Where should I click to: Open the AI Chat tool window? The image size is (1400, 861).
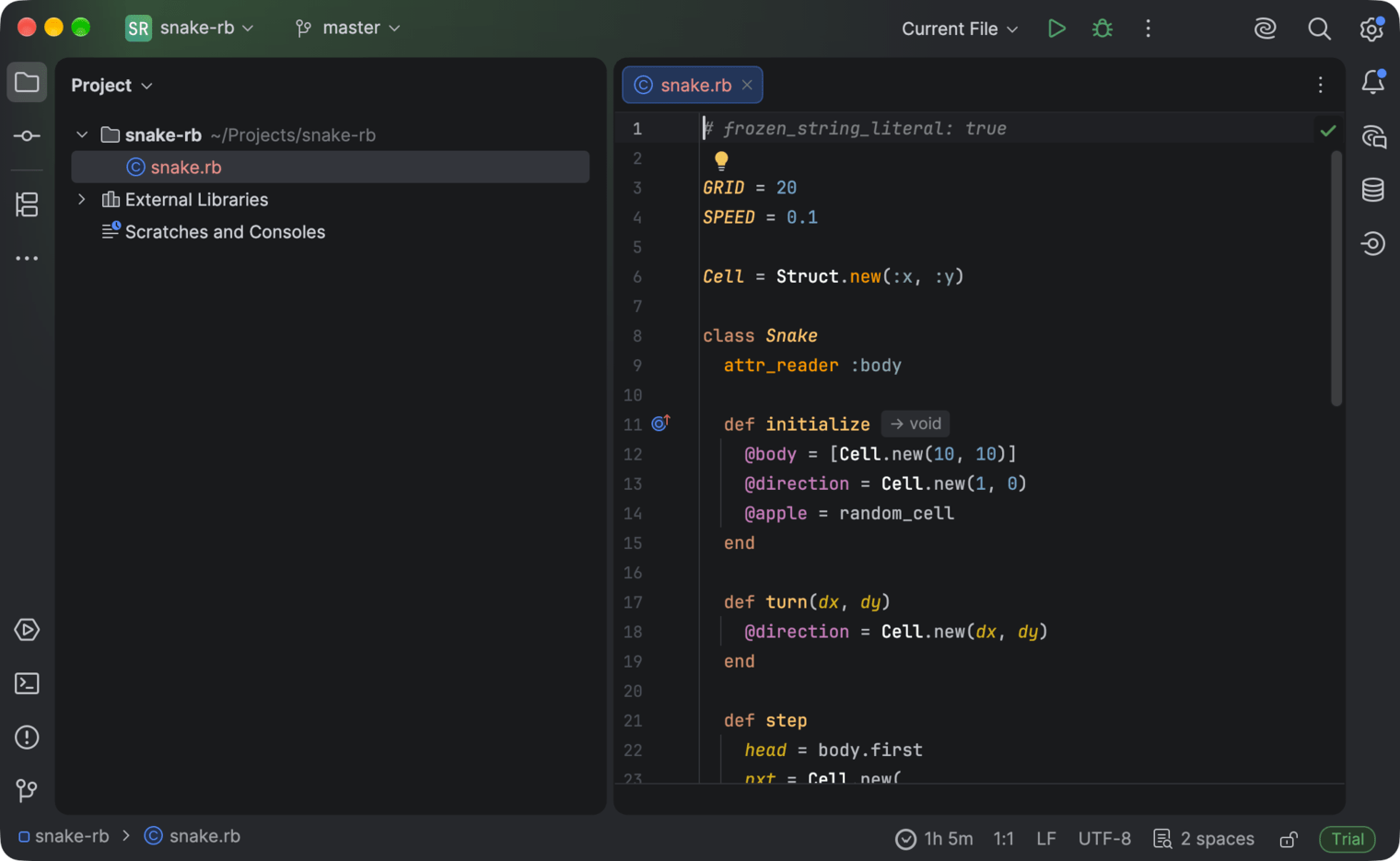click(x=1373, y=137)
